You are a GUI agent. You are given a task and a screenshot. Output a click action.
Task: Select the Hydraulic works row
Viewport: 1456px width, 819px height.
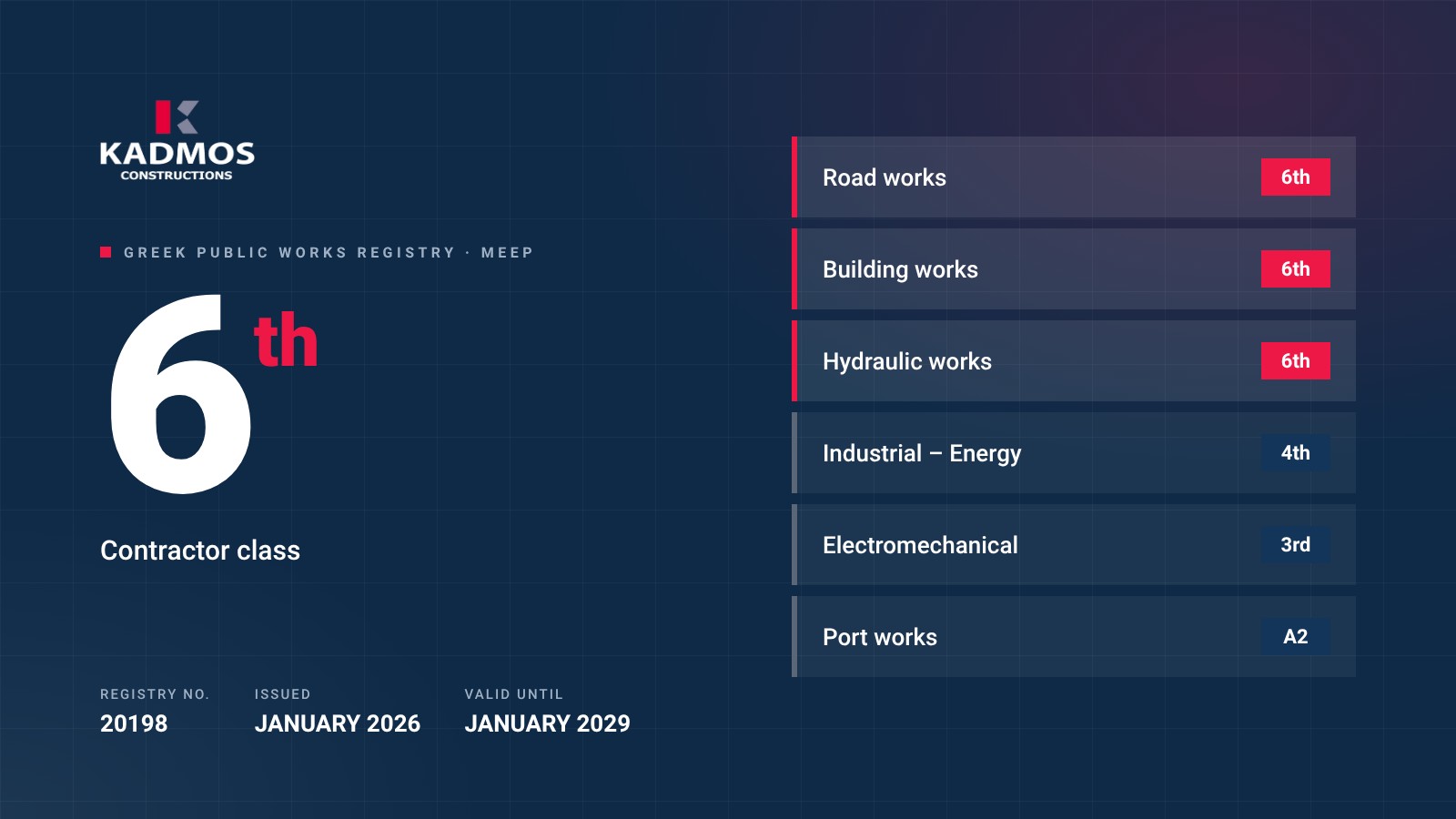pyautogui.click(x=1074, y=361)
